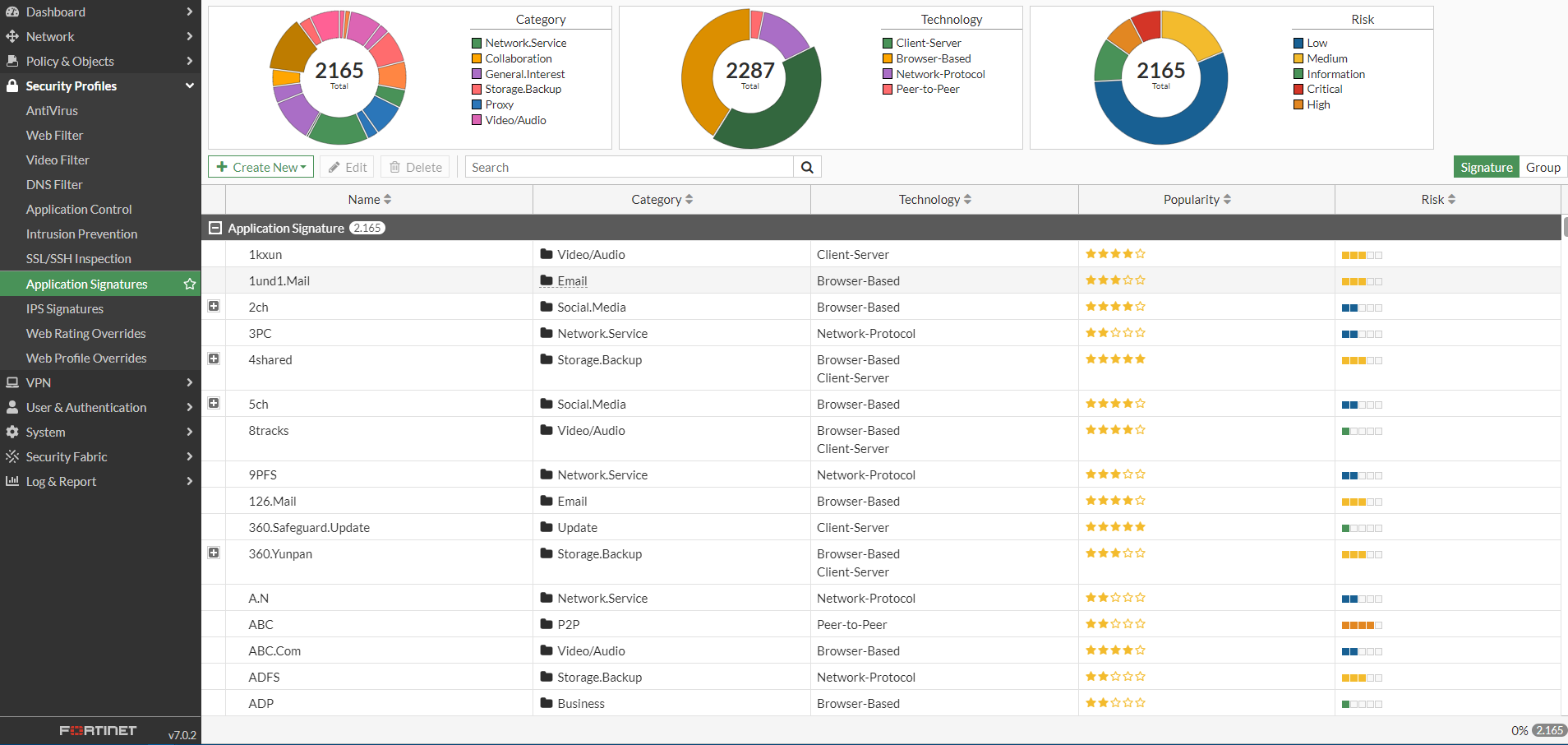
Task: Collapse the Application Signature group
Action: pyautogui.click(x=215, y=229)
